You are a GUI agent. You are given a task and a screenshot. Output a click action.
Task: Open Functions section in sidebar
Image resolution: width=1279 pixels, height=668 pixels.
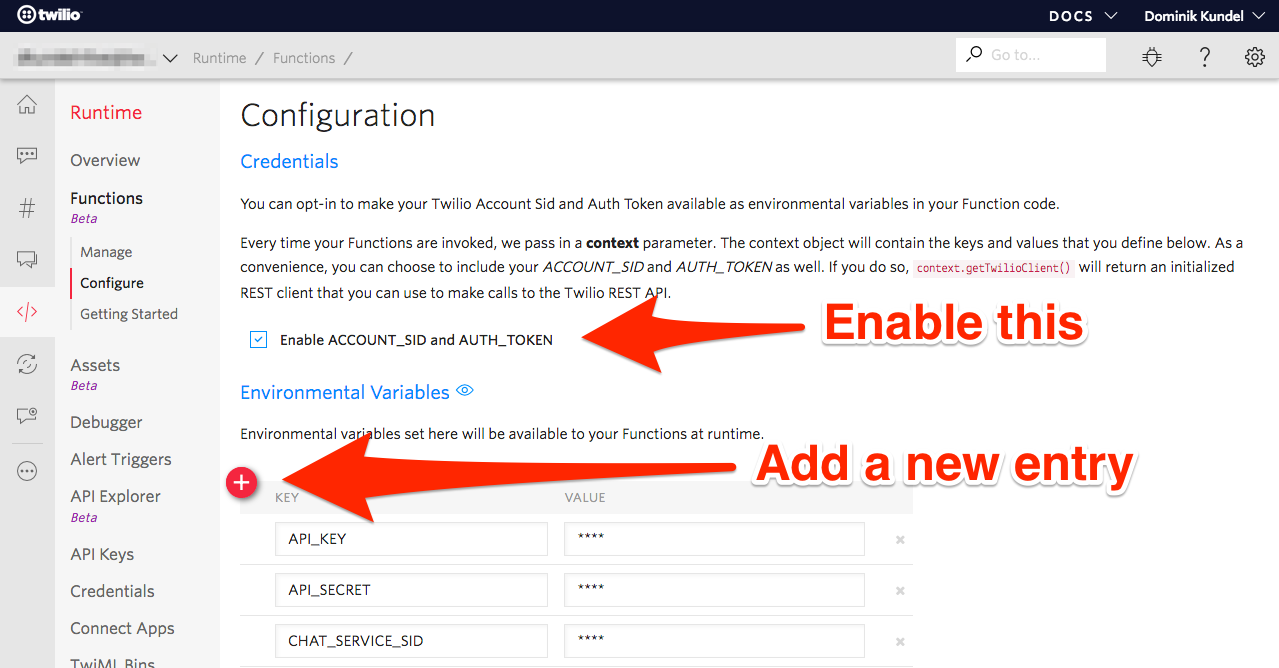[106, 198]
